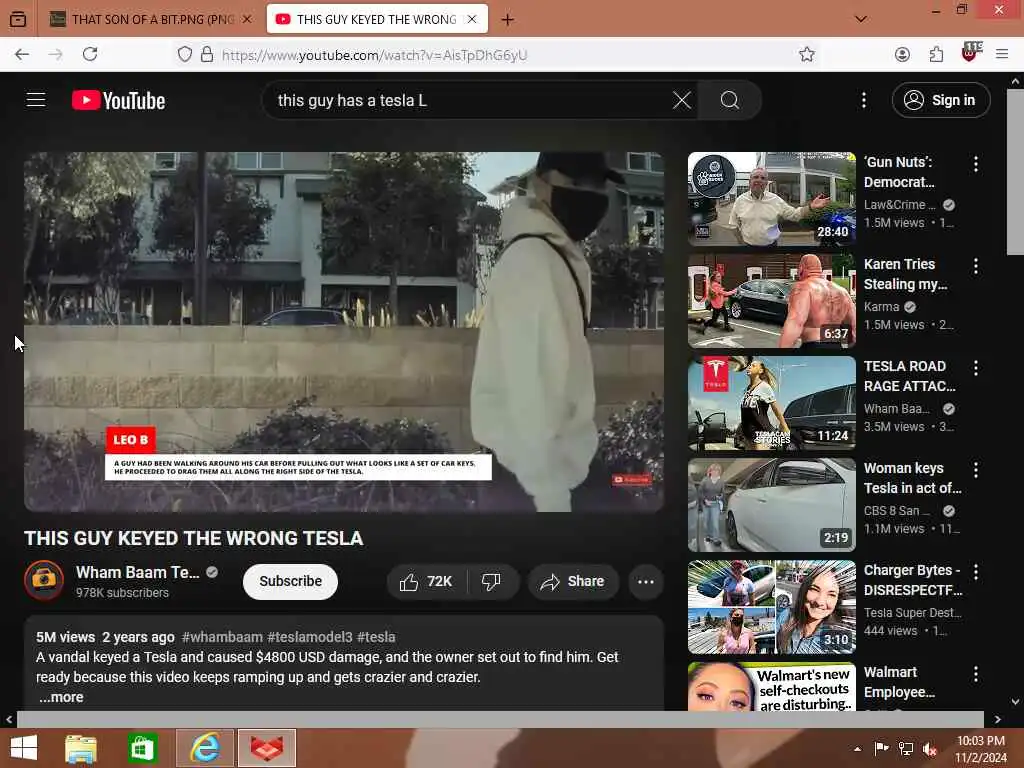
Task: Click the browser forward arrow
Action: tap(56, 54)
